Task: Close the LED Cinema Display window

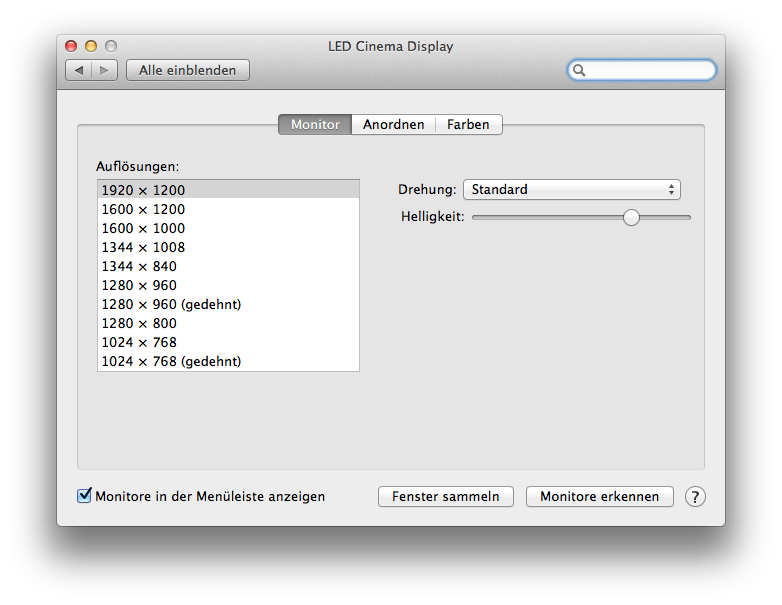Action: pyautogui.click(x=71, y=46)
